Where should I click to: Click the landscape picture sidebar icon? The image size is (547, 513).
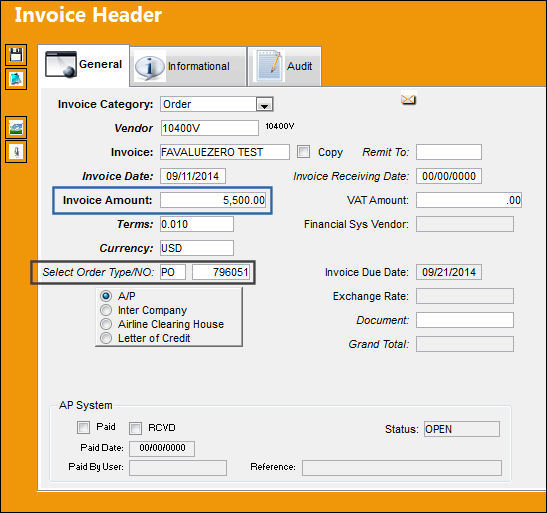click(x=16, y=127)
